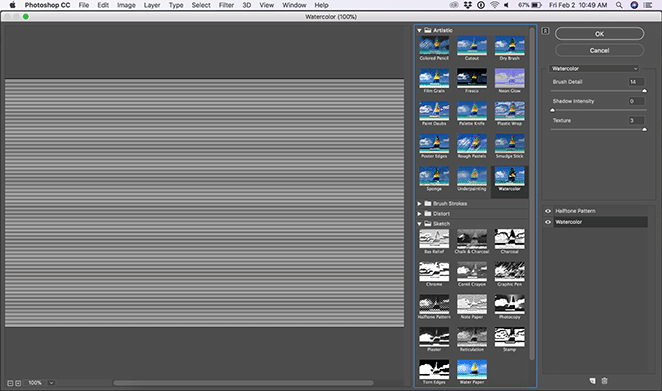The width and height of the screenshot is (662, 391).
Task: Zoom in the preview with plus button
Action: (x=18, y=383)
